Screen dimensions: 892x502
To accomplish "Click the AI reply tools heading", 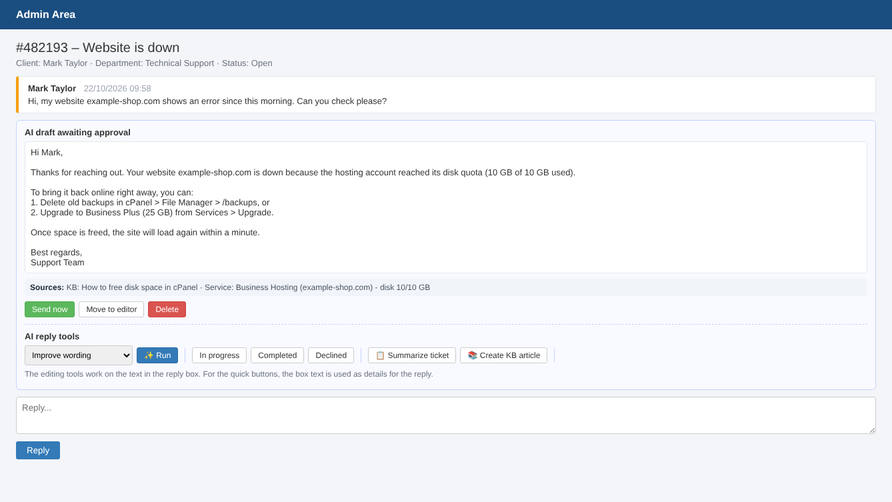I will coord(52,336).
